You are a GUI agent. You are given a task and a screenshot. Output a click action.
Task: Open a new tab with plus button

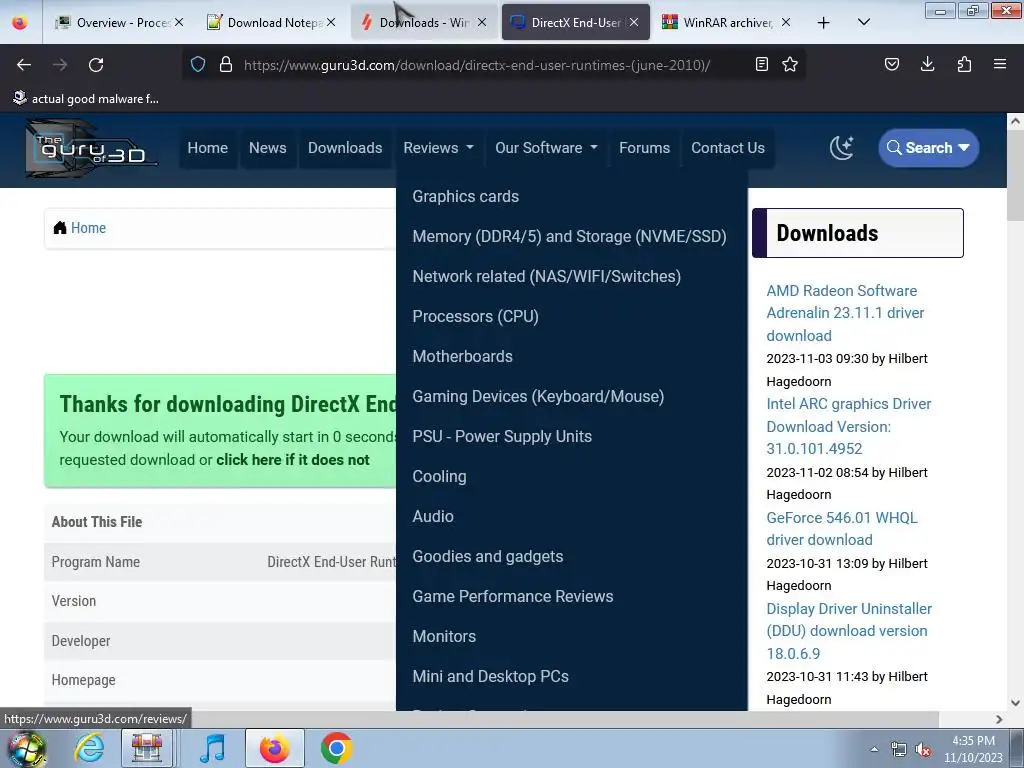pyautogui.click(x=824, y=23)
